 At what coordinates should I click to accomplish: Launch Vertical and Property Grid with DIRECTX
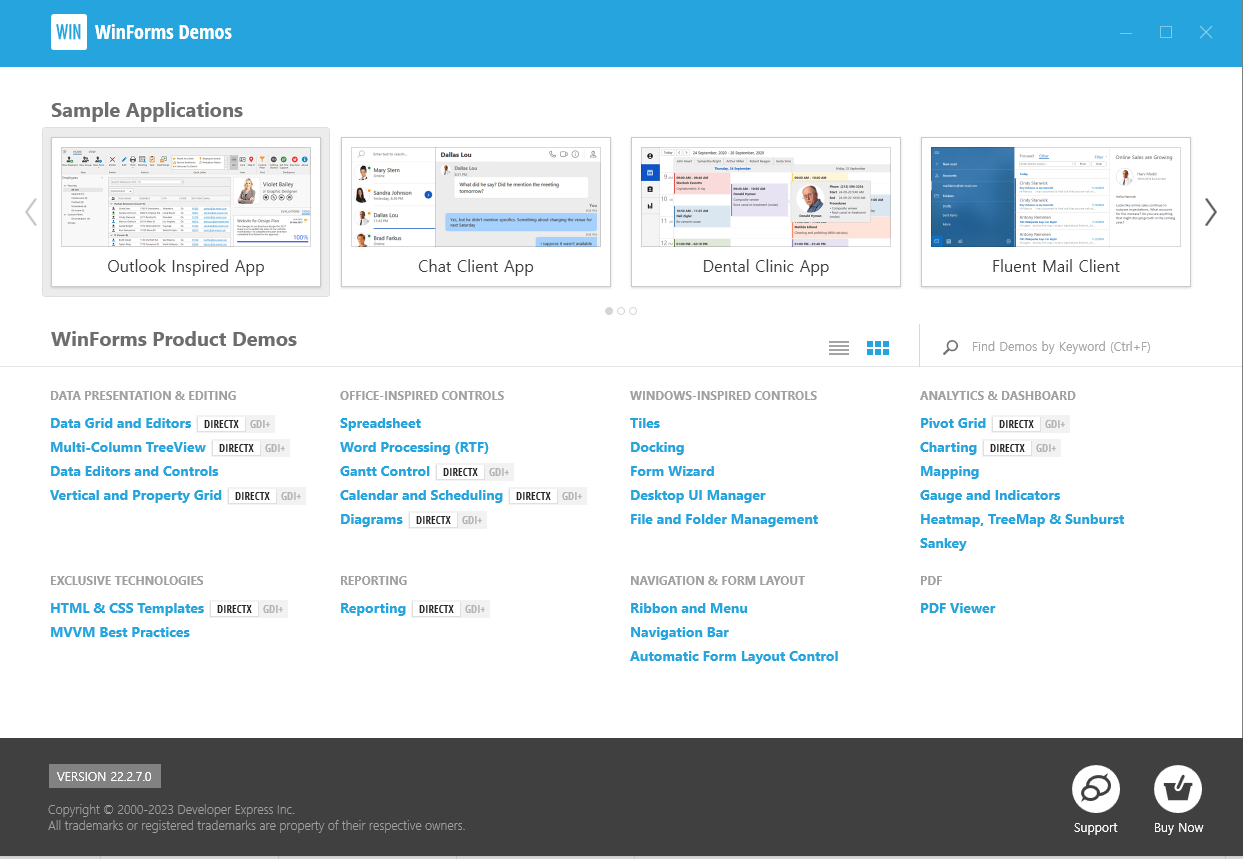(253, 496)
